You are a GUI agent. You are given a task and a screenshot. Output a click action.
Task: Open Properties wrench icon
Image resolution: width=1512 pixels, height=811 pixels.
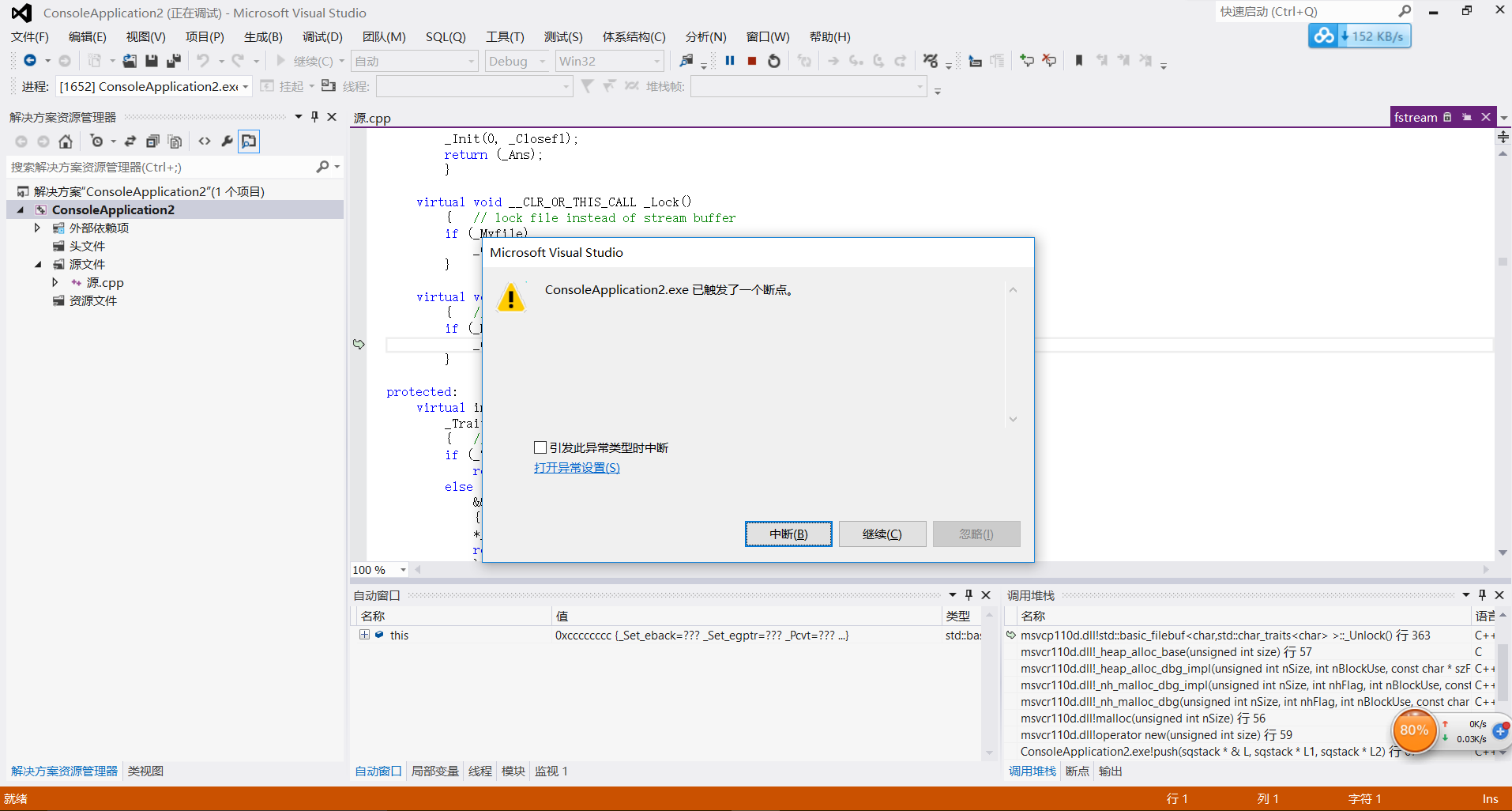[227, 141]
